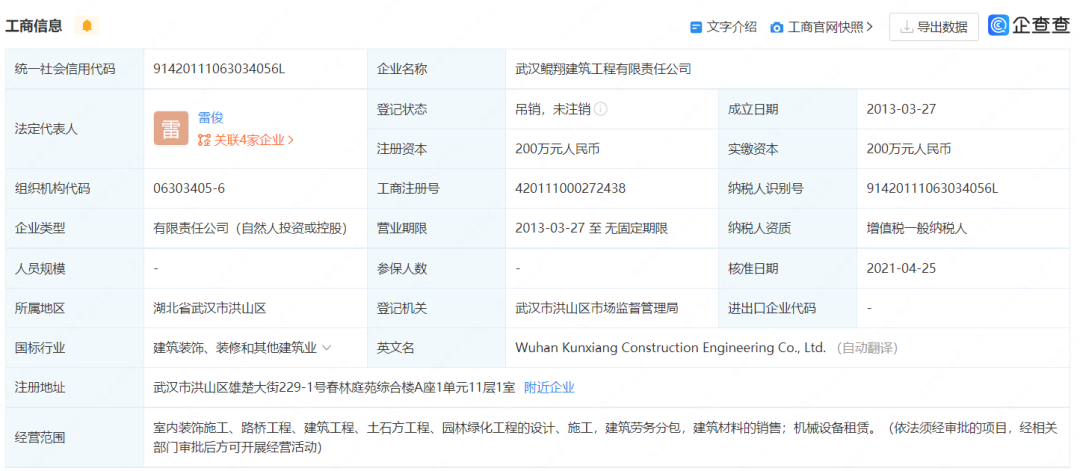This screenshot has height=471, width=1080.
Task: Click 实缴资本 value 200万元人民币
Action: coord(910,149)
